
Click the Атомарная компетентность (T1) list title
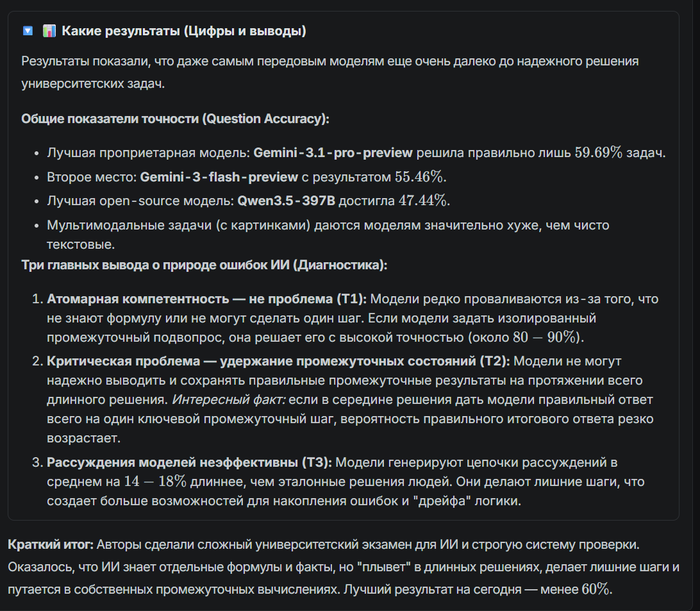click(x=208, y=299)
